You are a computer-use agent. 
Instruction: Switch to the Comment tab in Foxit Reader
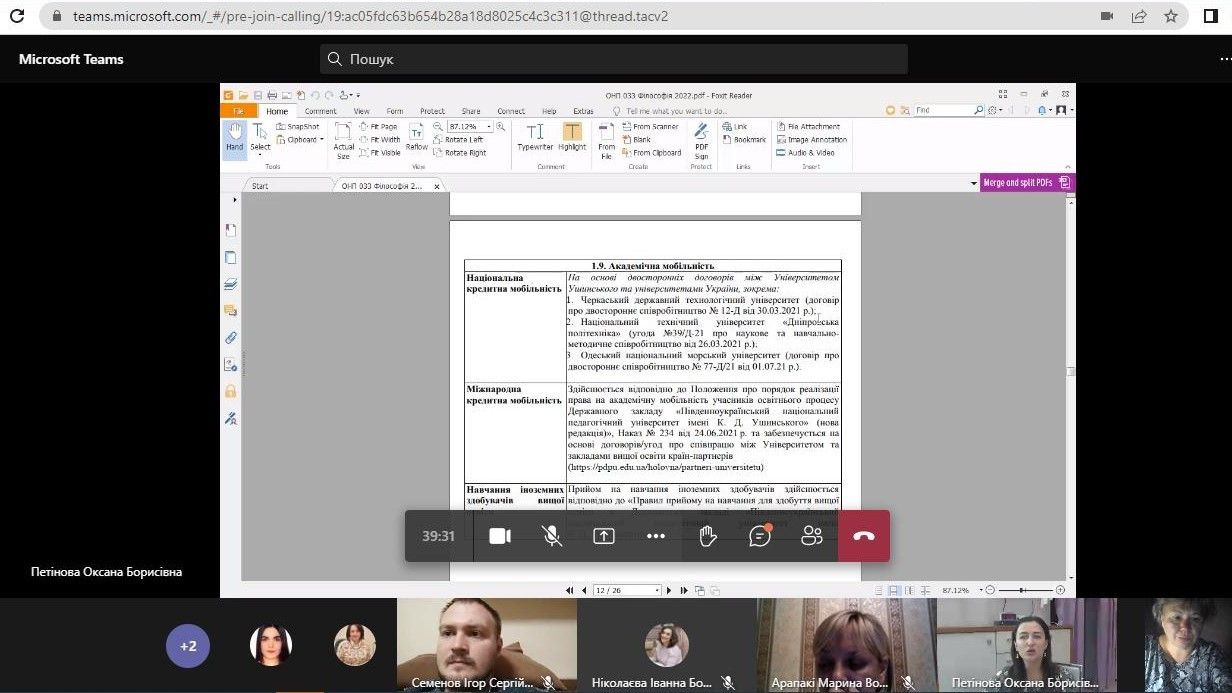[321, 111]
